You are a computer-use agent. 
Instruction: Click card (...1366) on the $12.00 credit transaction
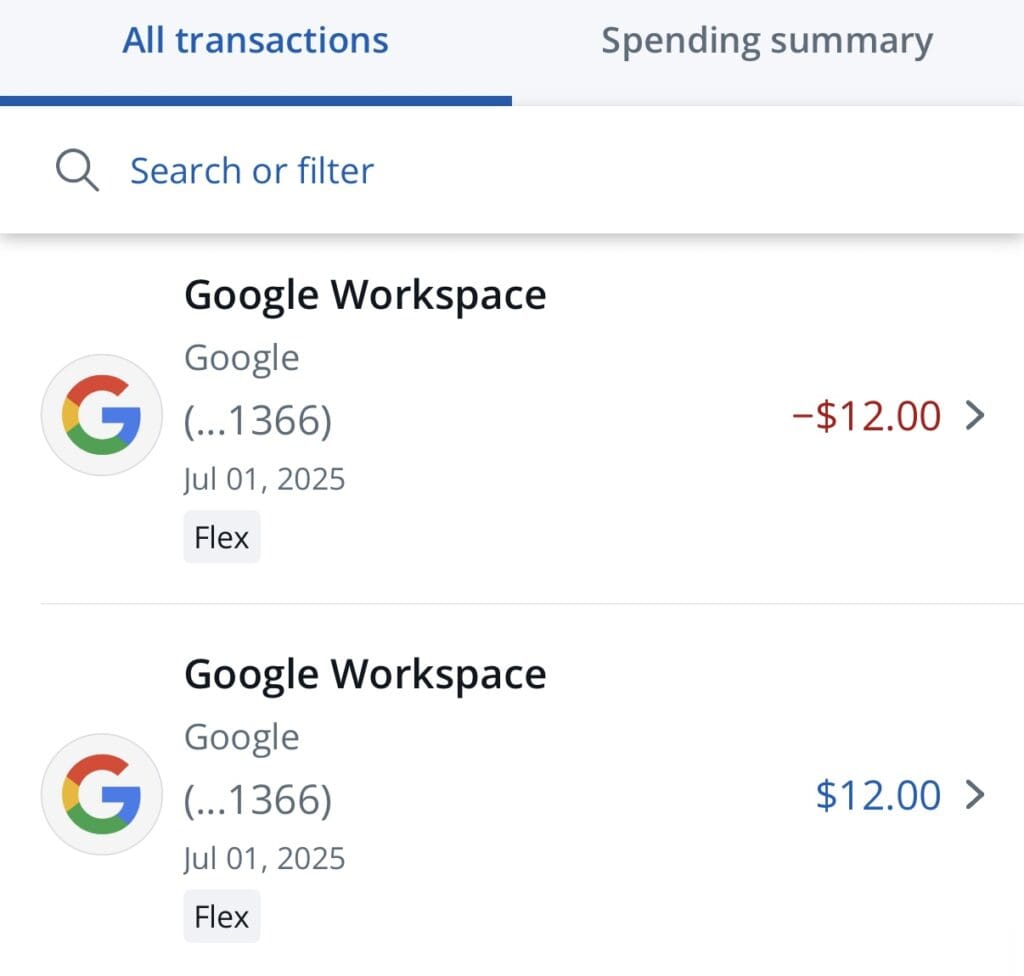click(x=257, y=800)
